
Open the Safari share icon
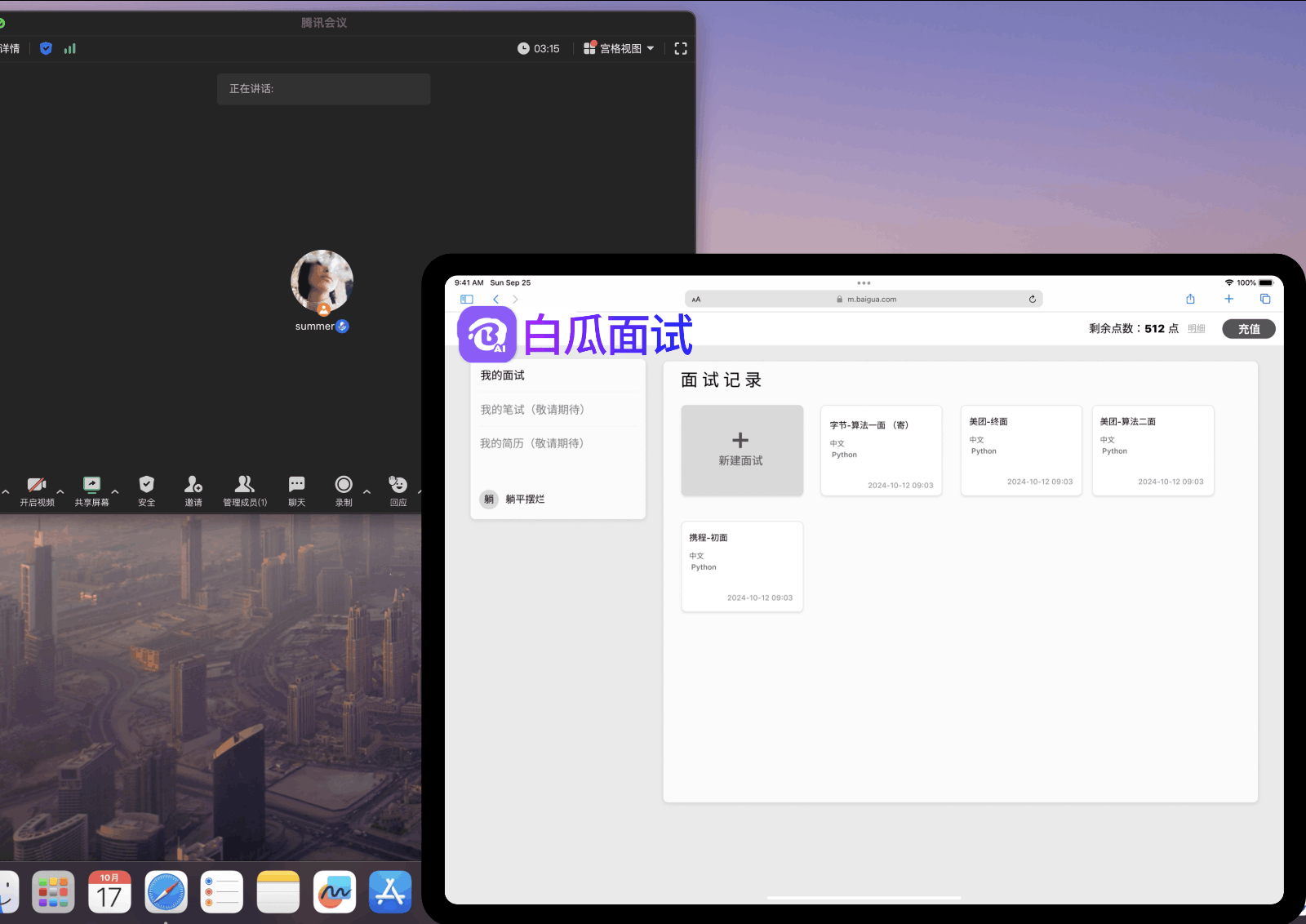[x=1190, y=299]
